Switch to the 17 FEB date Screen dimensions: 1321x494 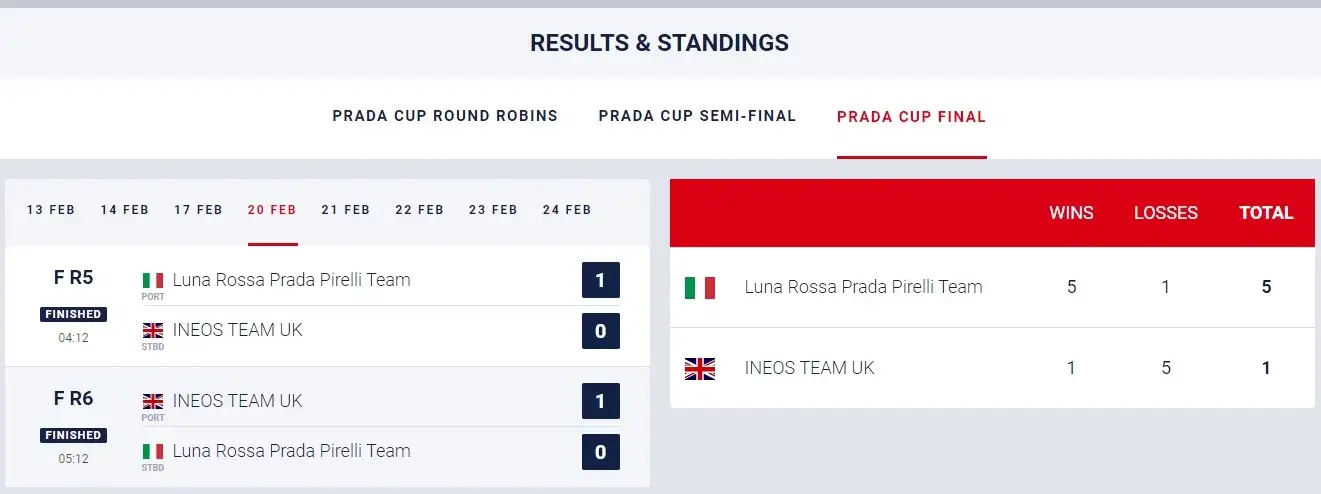tap(198, 210)
